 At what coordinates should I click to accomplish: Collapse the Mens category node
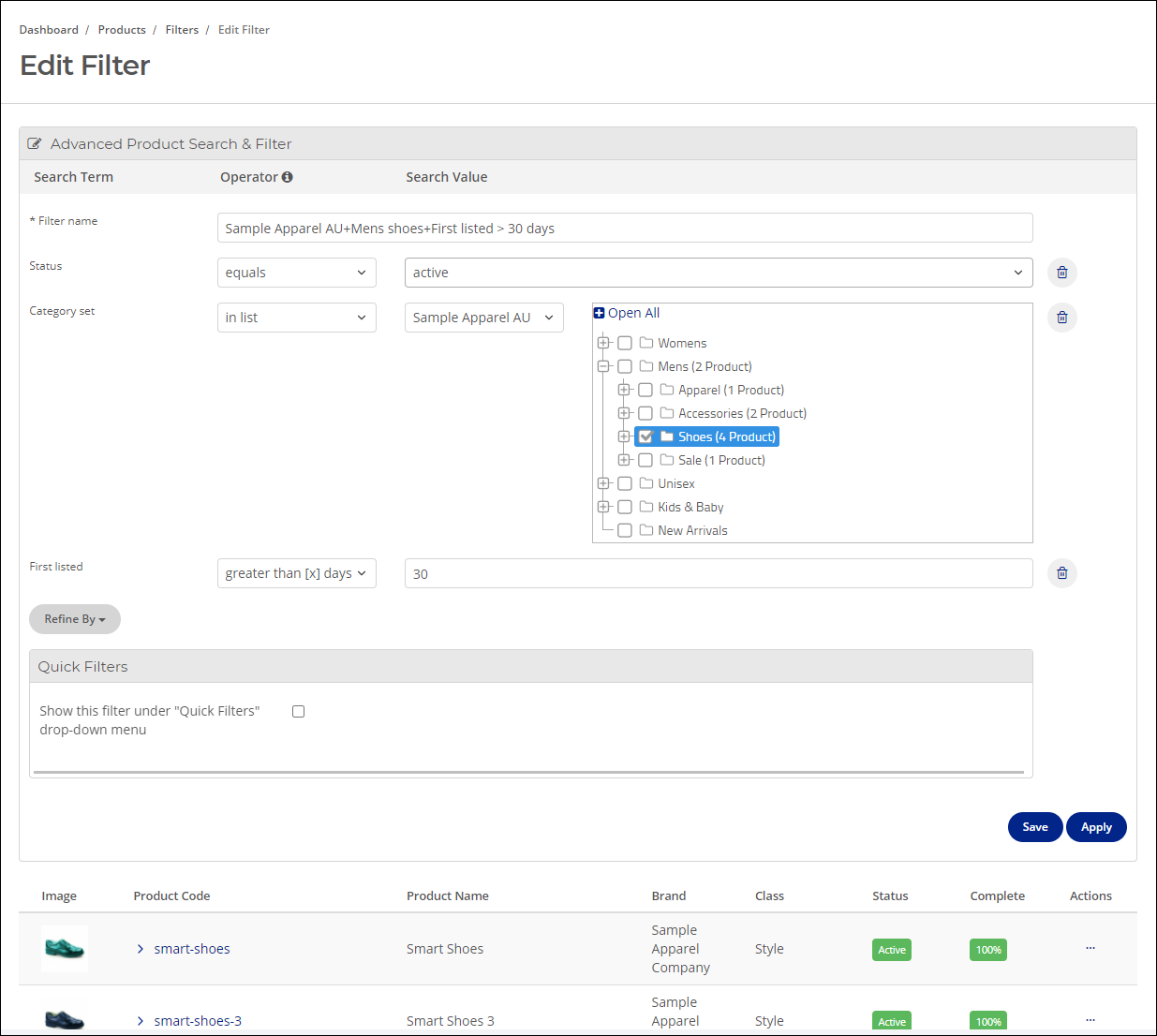pos(603,366)
